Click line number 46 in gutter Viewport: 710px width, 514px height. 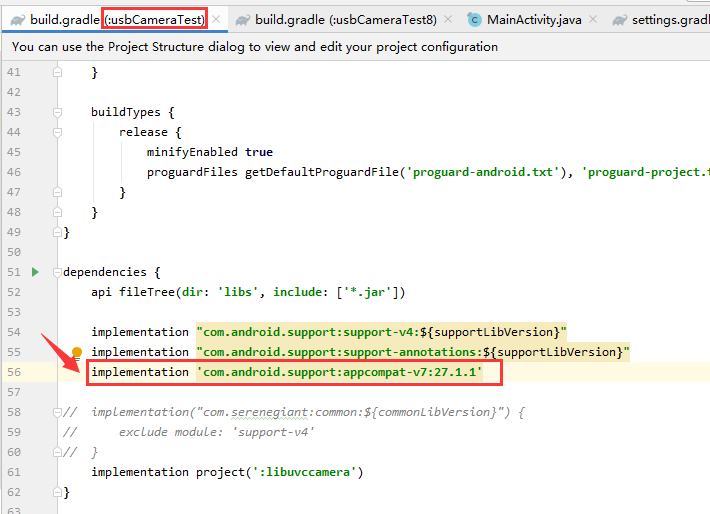(14, 172)
